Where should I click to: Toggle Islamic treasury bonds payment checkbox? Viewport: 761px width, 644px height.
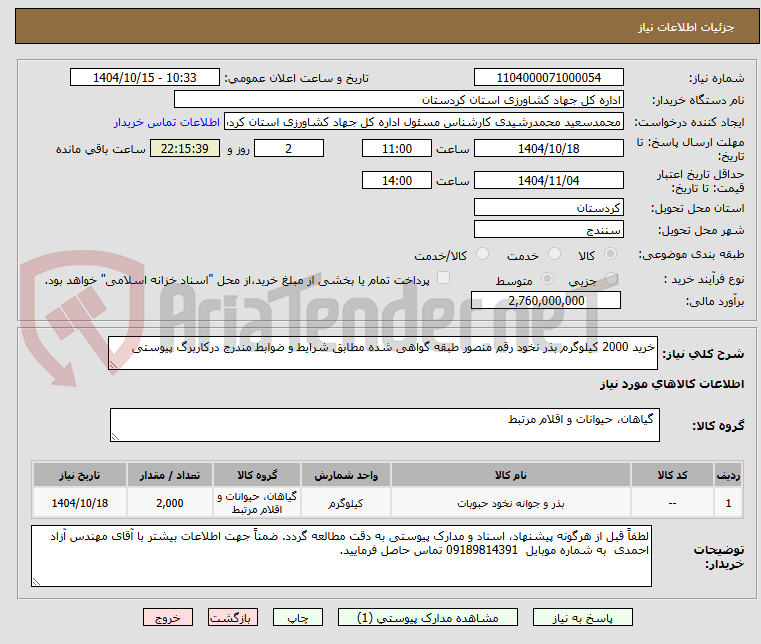pos(443,278)
